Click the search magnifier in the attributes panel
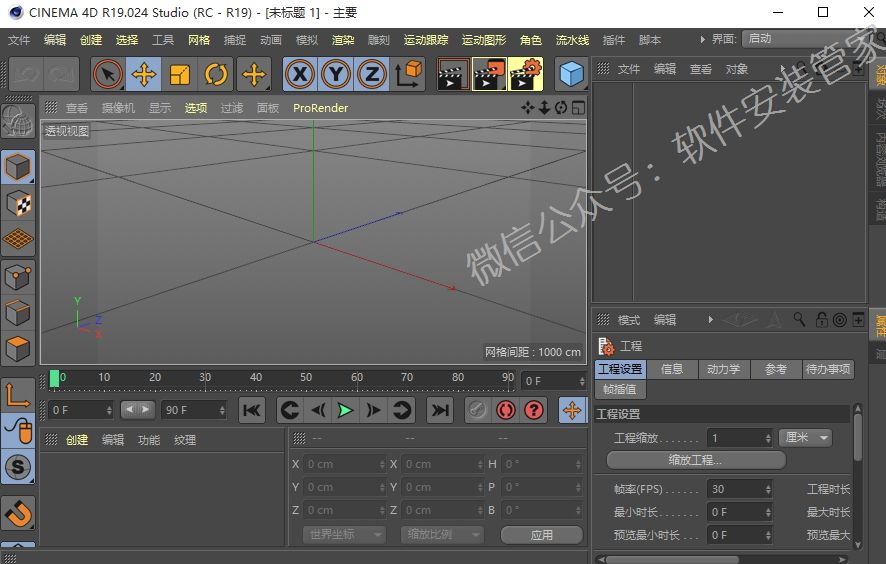Image resolution: width=886 pixels, height=564 pixels. point(799,320)
